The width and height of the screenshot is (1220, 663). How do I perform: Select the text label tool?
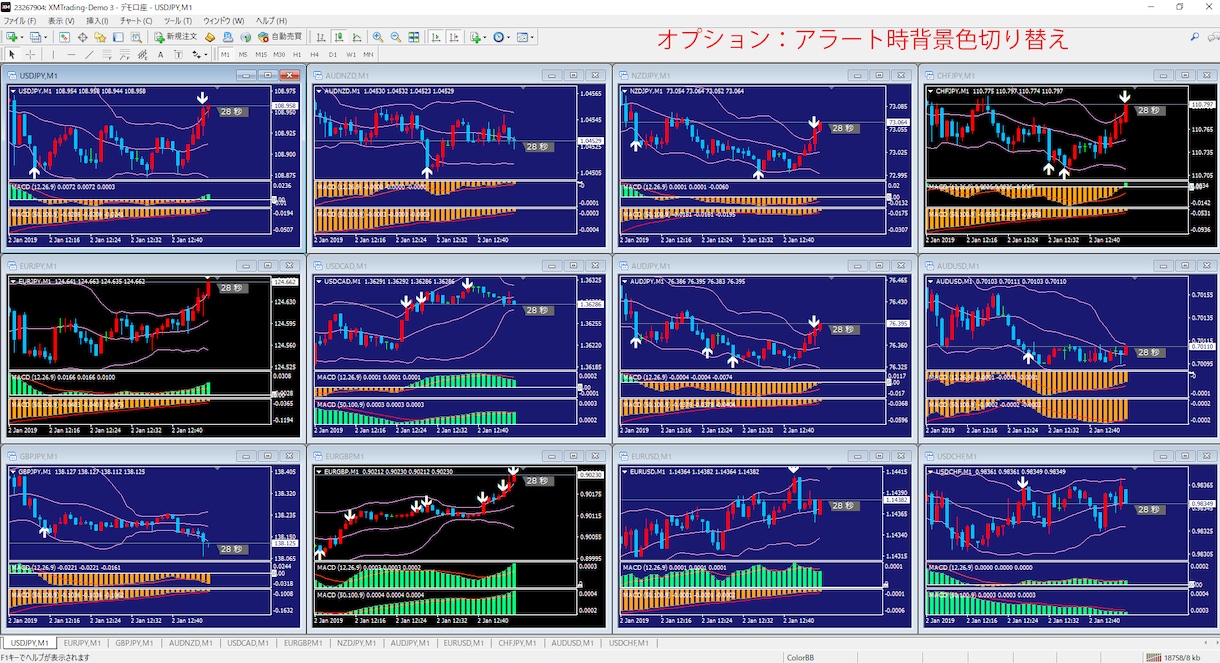point(178,54)
